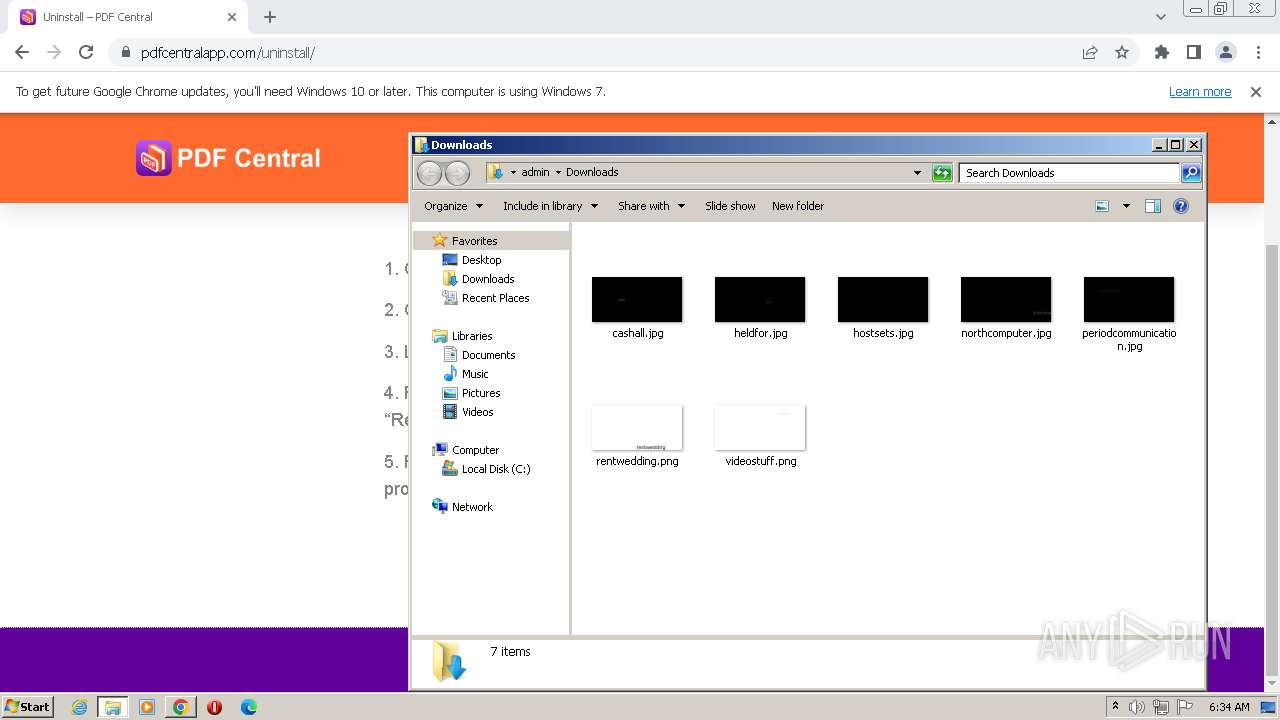
Task: Show hidden tray icons arrow
Action: click(x=1115, y=707)
